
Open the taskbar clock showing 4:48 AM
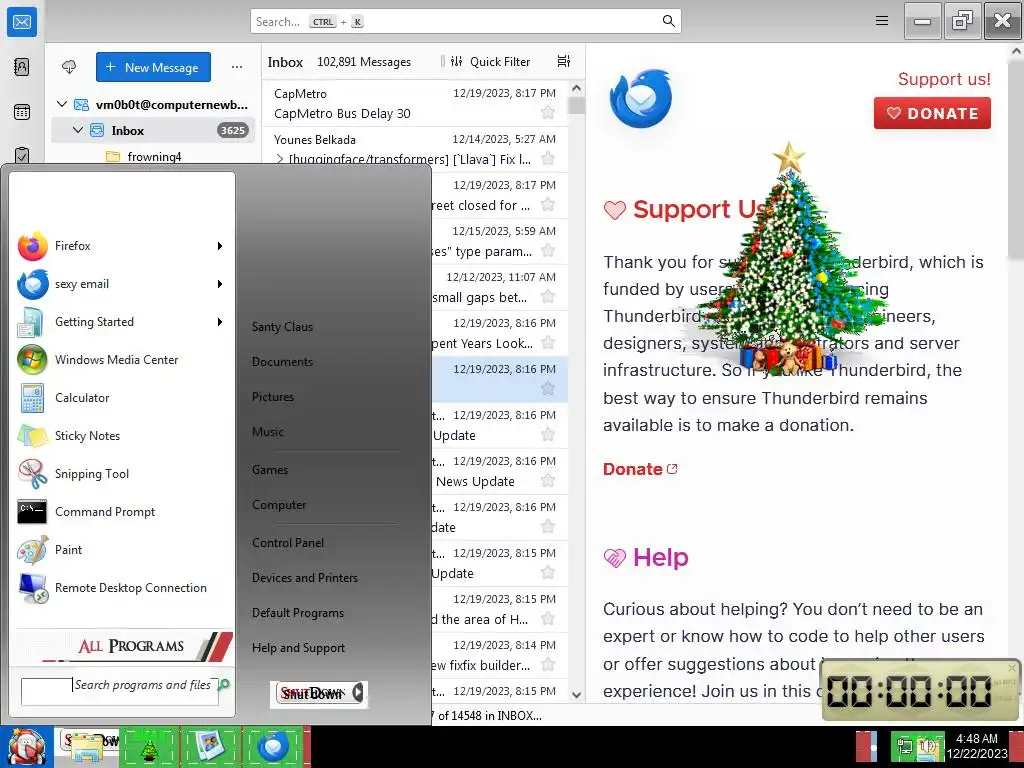(977, 746)
